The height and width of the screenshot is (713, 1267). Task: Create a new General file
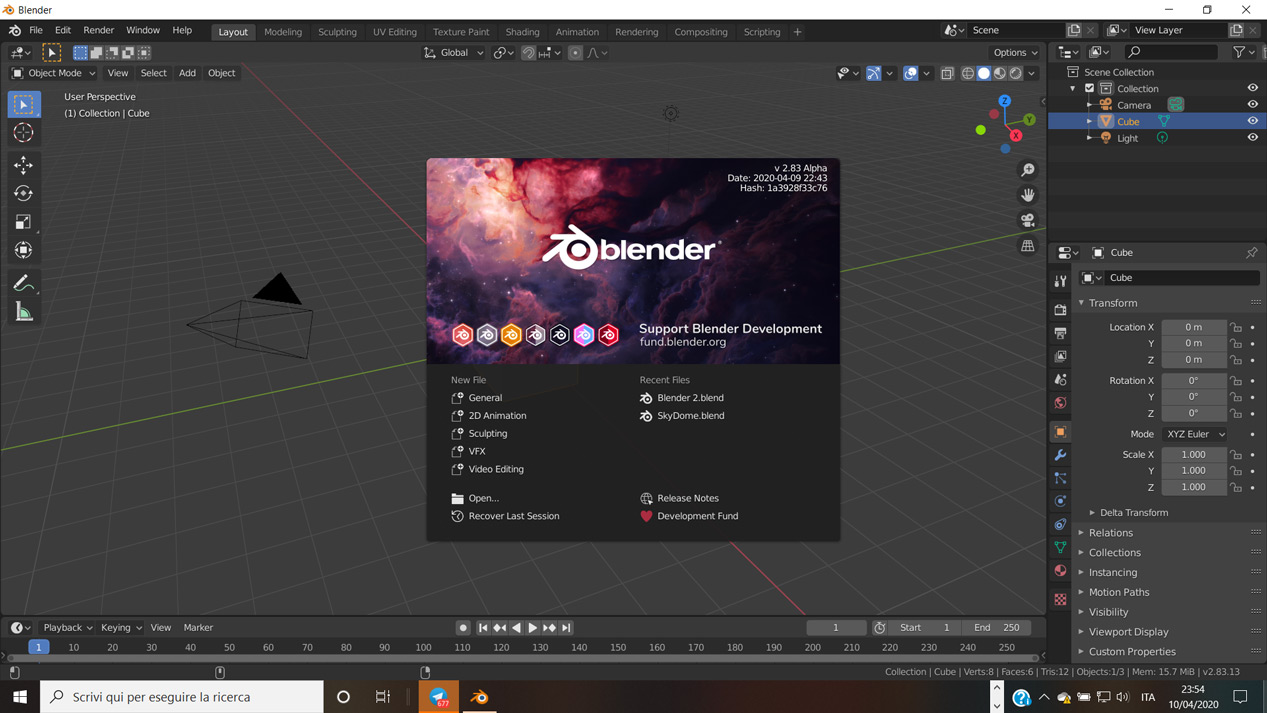point(485,398)
